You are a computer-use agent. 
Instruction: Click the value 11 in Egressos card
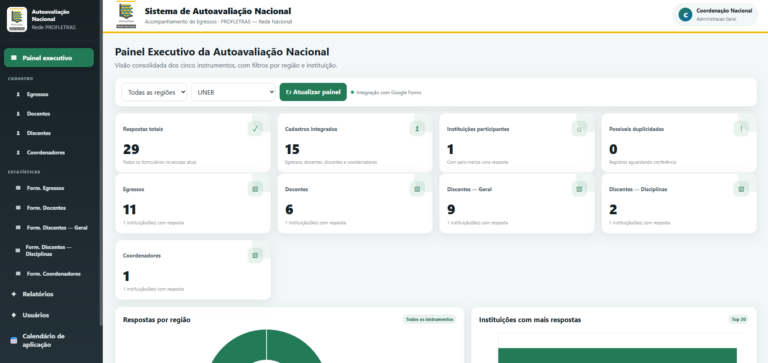click(130, 210)
